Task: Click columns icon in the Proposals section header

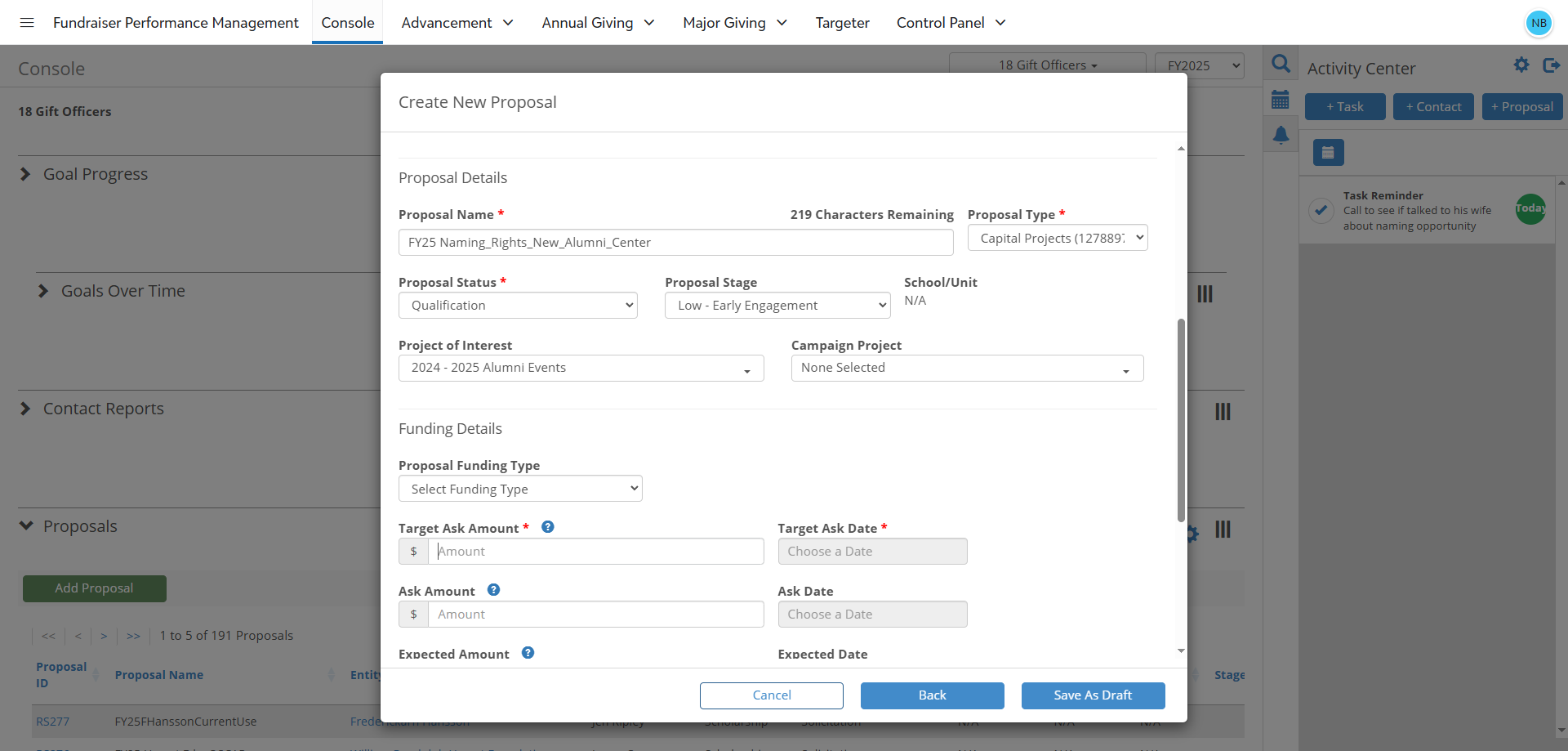Action: pos(1223,529)
